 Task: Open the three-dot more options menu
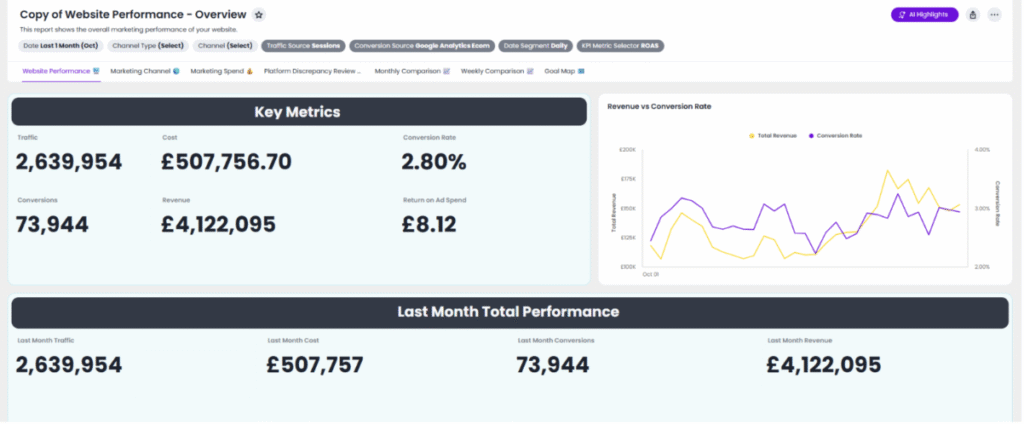click(994, 15)
